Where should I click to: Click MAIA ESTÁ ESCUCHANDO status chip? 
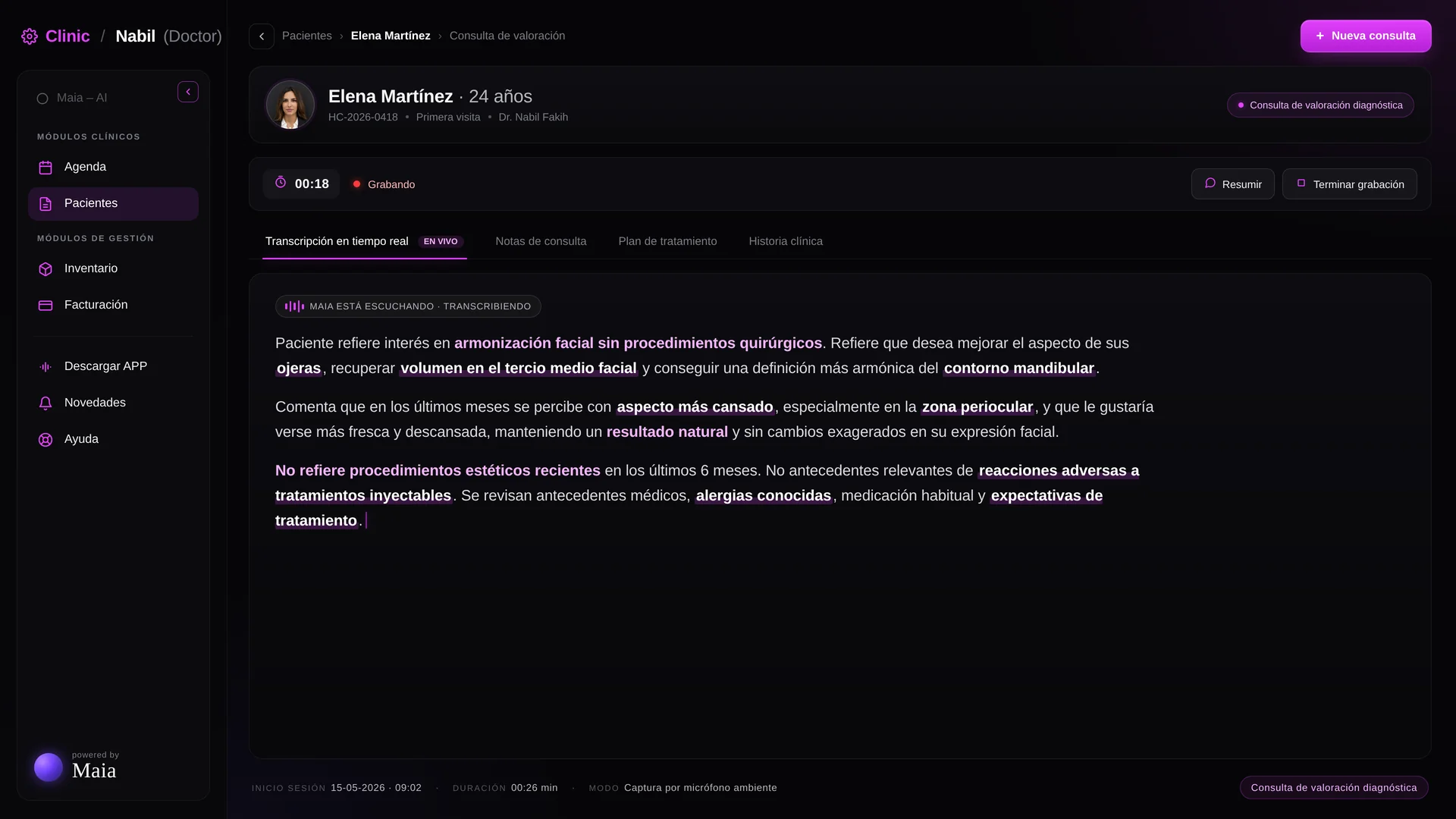[x=408, y=306]
